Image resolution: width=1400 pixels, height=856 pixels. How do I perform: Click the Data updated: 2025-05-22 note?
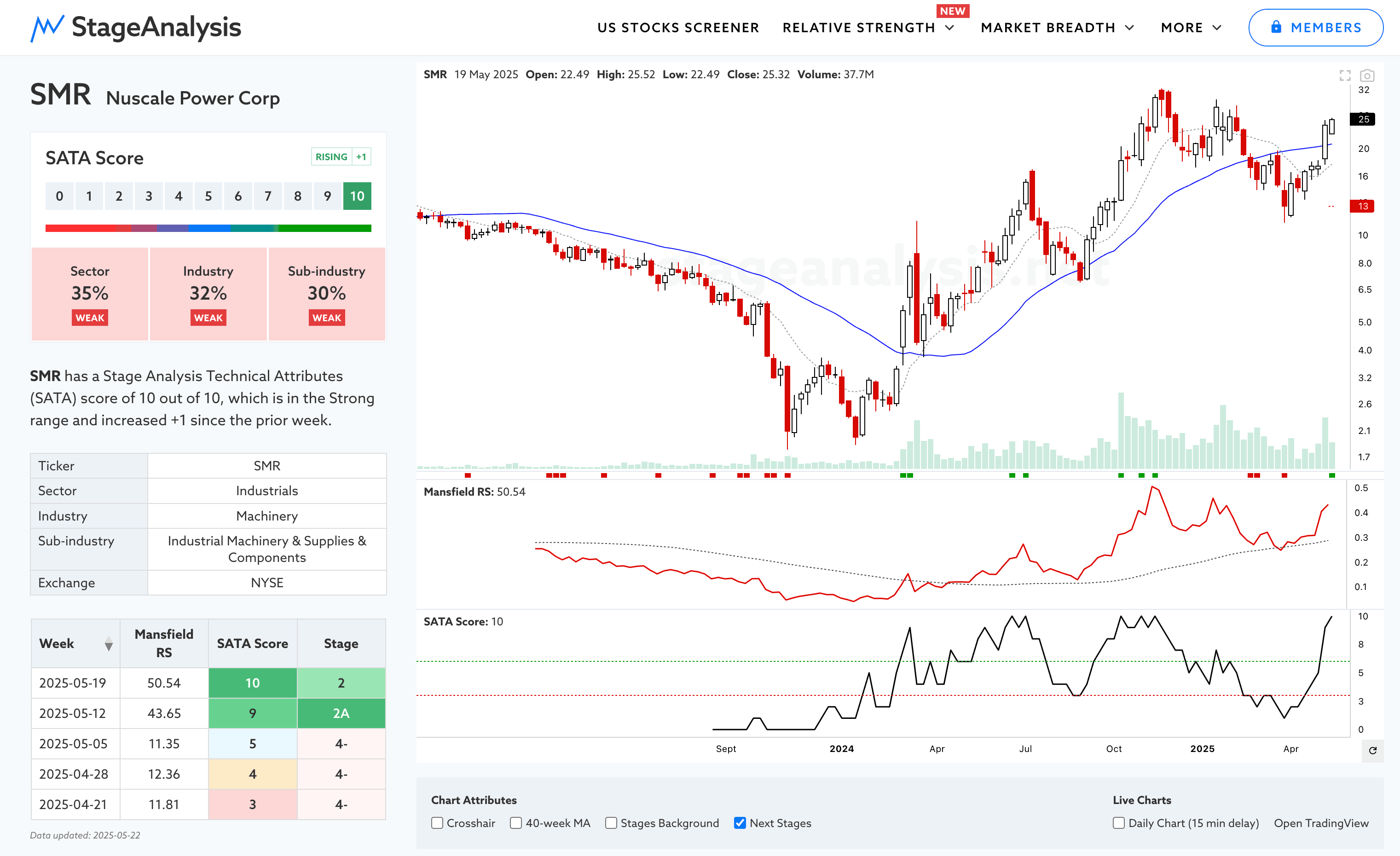point(85,835)
